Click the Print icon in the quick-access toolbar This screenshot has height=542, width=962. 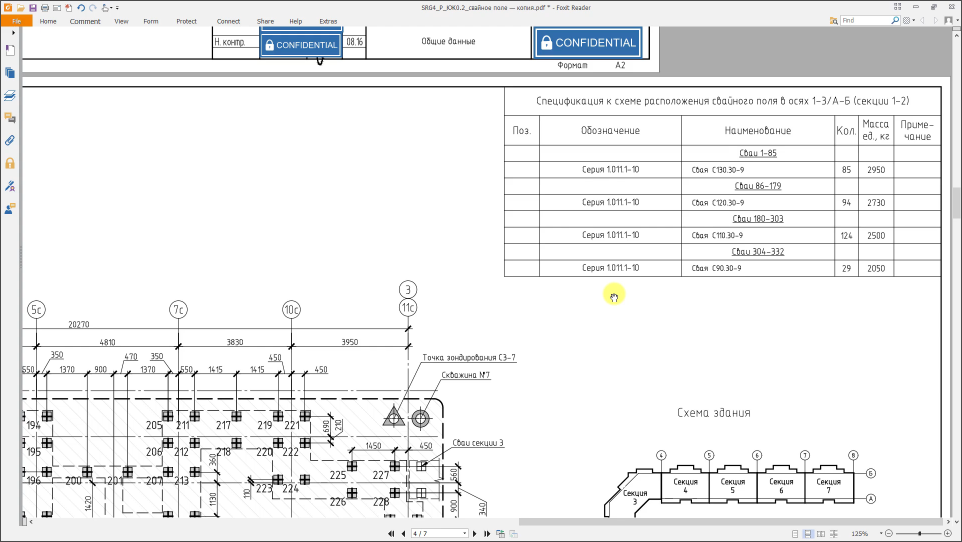tap(45, 8)
